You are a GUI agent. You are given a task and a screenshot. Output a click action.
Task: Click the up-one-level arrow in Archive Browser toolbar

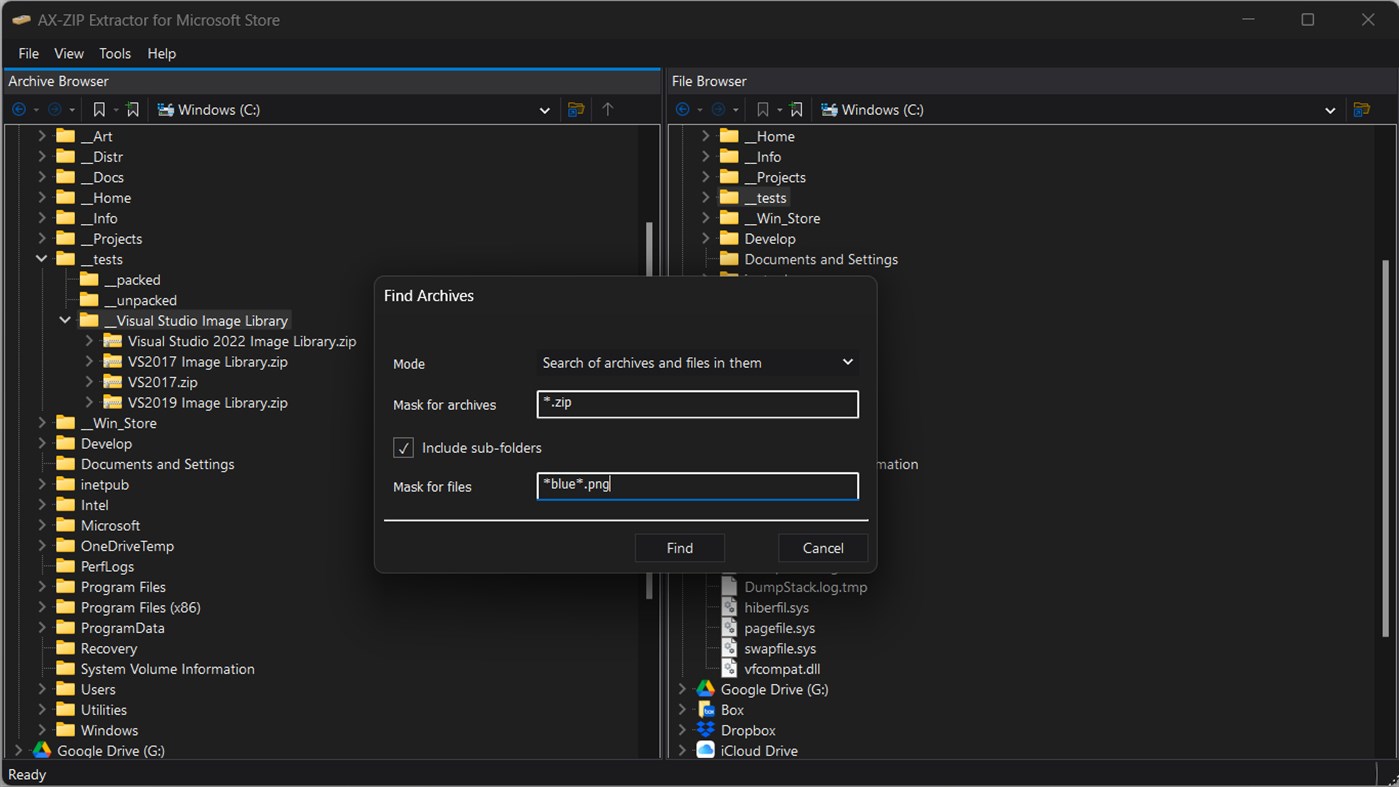(x=608, y=109)
